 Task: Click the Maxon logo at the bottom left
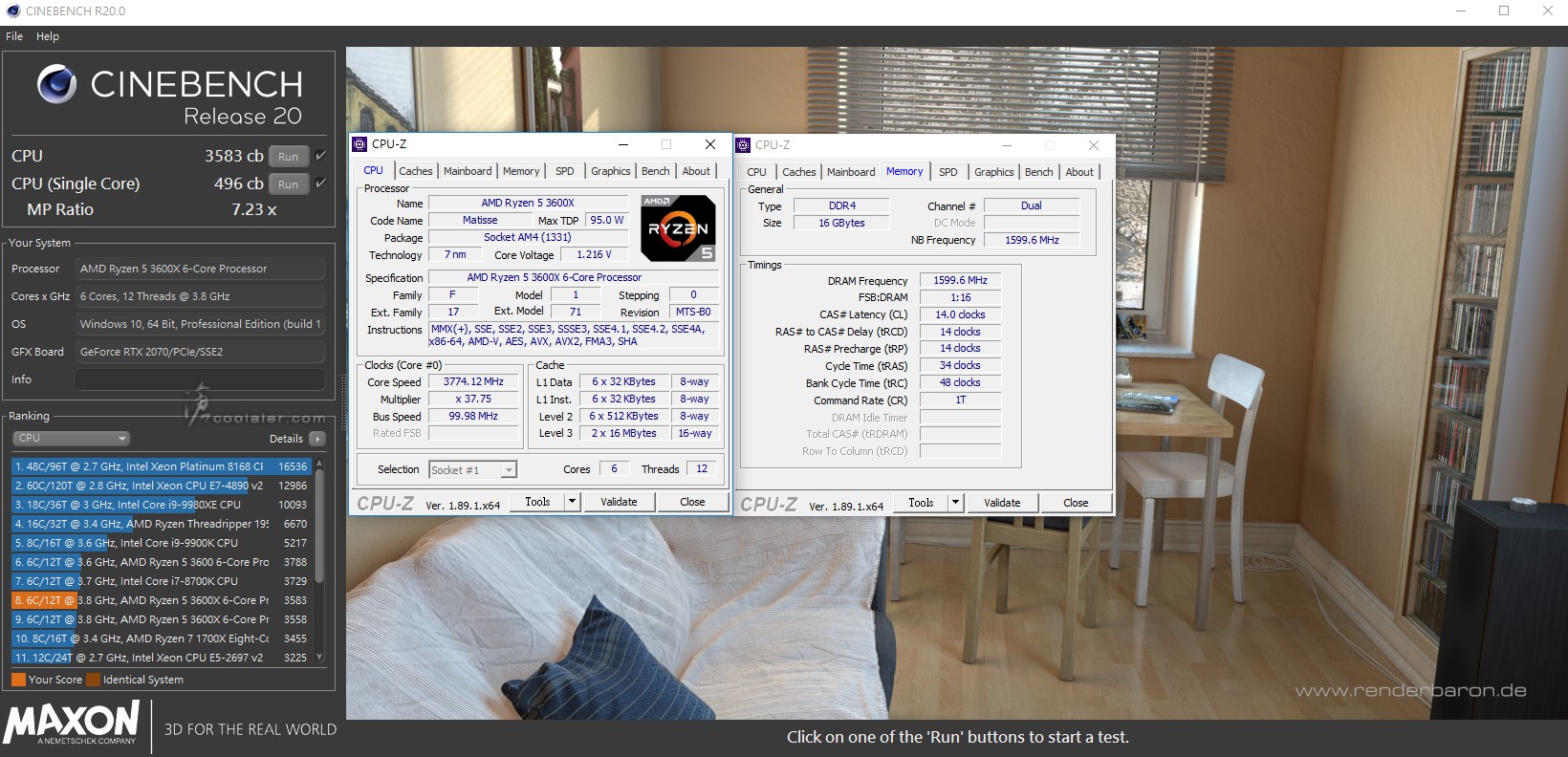(72, 723)
